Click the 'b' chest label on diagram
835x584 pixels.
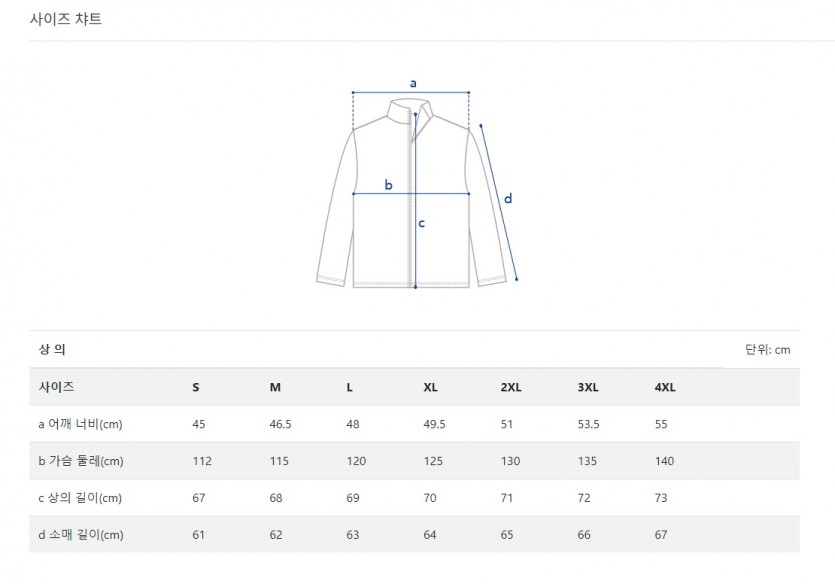389,185
